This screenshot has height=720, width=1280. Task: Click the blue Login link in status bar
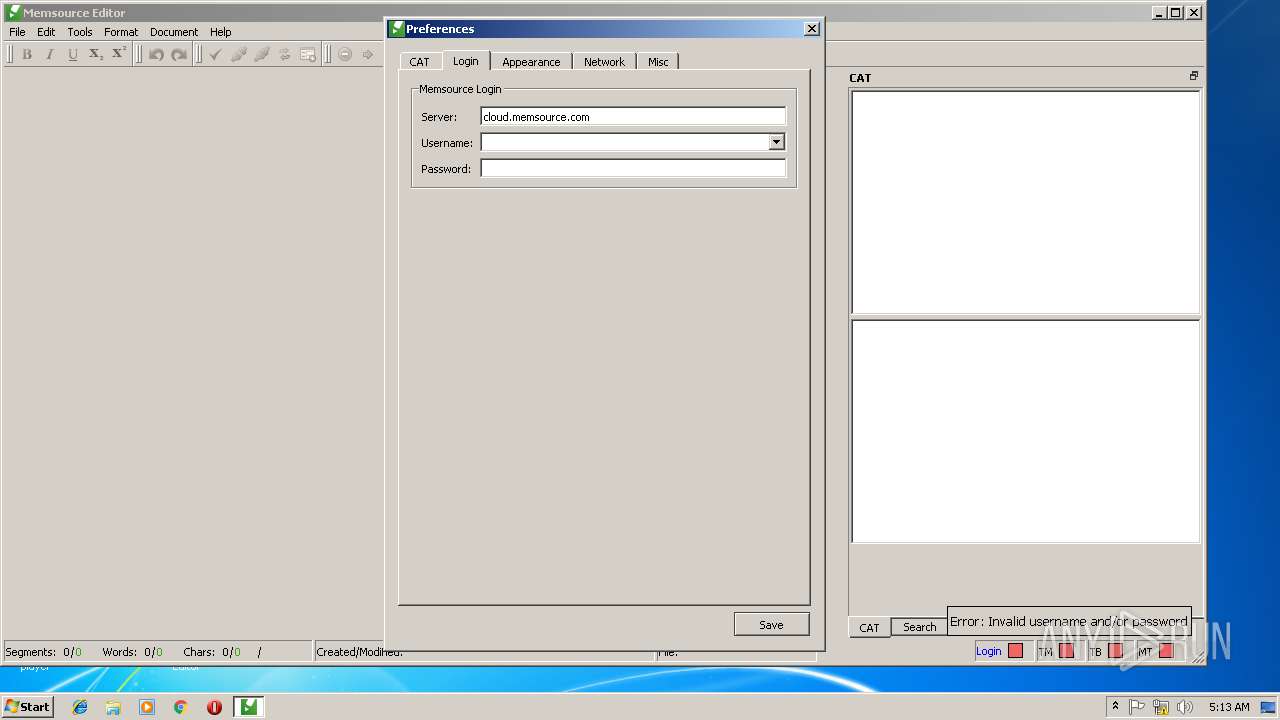point(989,651)
